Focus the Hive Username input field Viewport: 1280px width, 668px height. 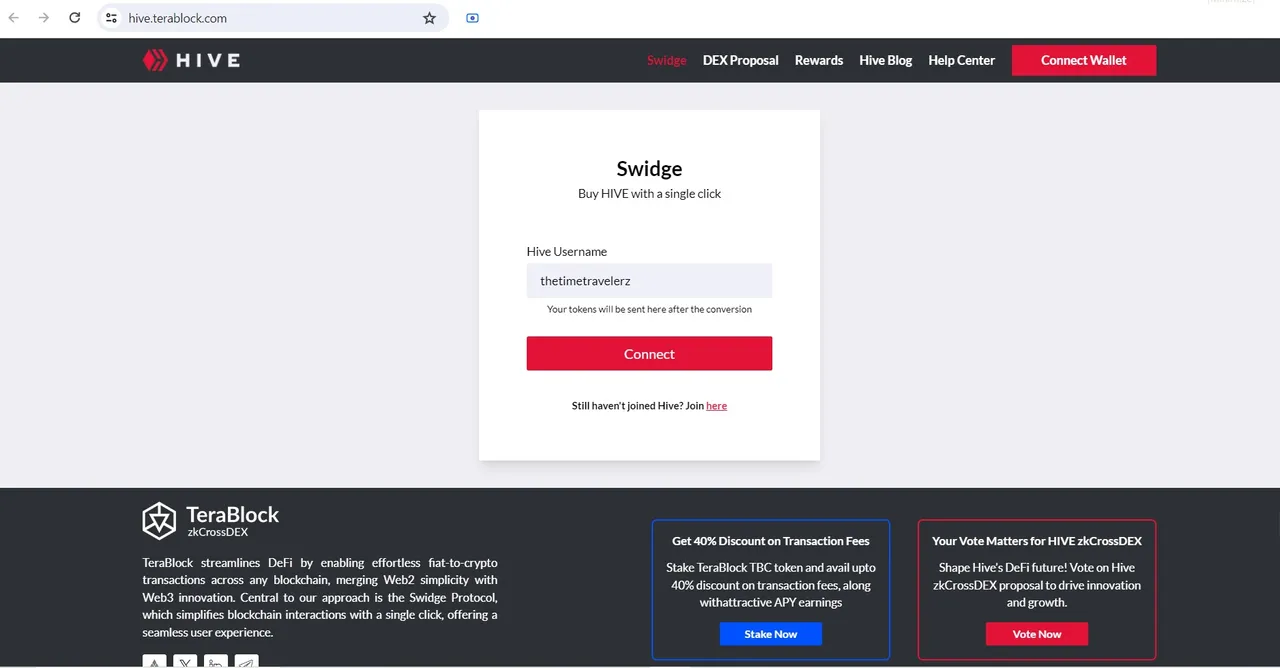pyautogui.click(x=649, y=281)
